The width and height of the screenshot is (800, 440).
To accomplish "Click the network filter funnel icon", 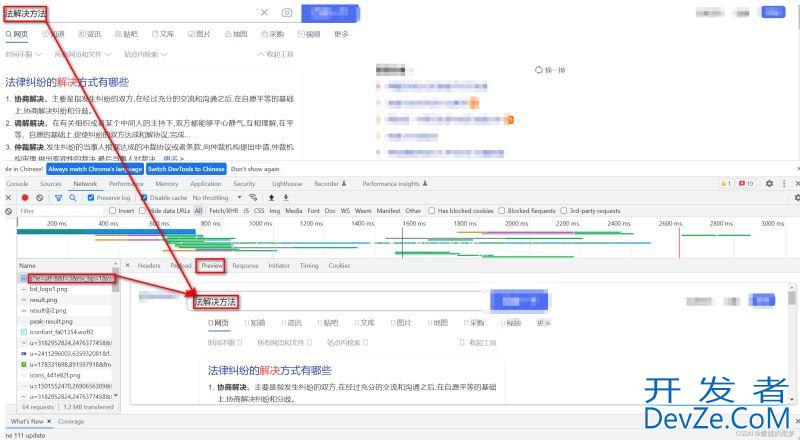I will [57, 198].
